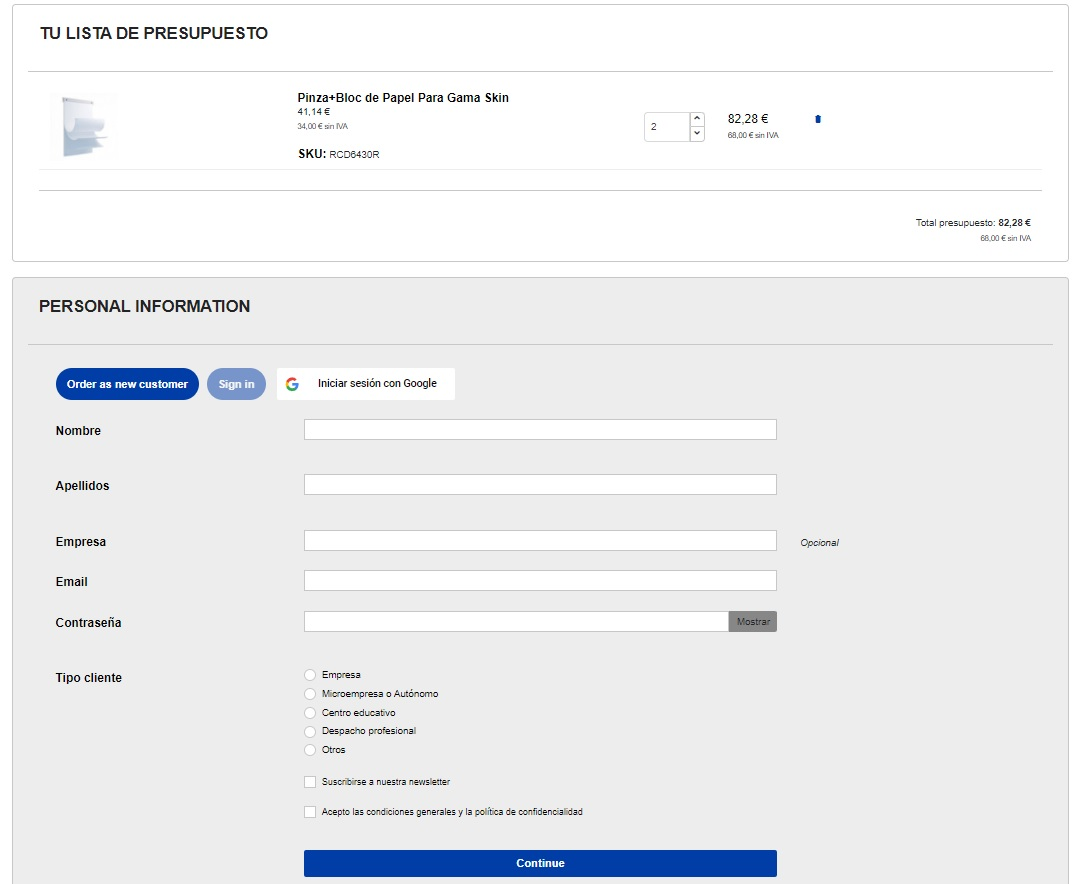Click the PERSONAL INFORMATION heading
Viewport: 1087px width, 884px height.
pos(144,306)
